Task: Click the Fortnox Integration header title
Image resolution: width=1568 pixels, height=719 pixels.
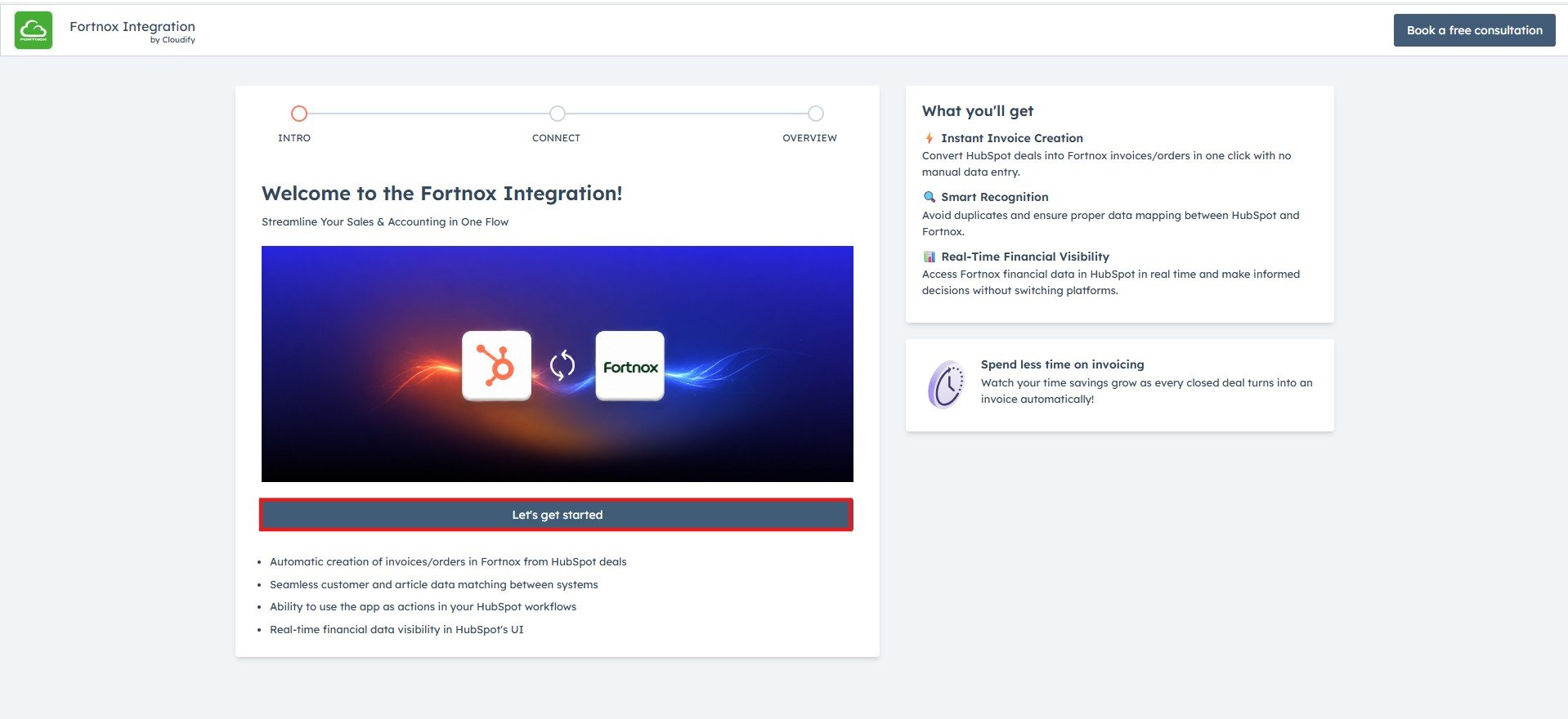Action: [x=132, y=26]
